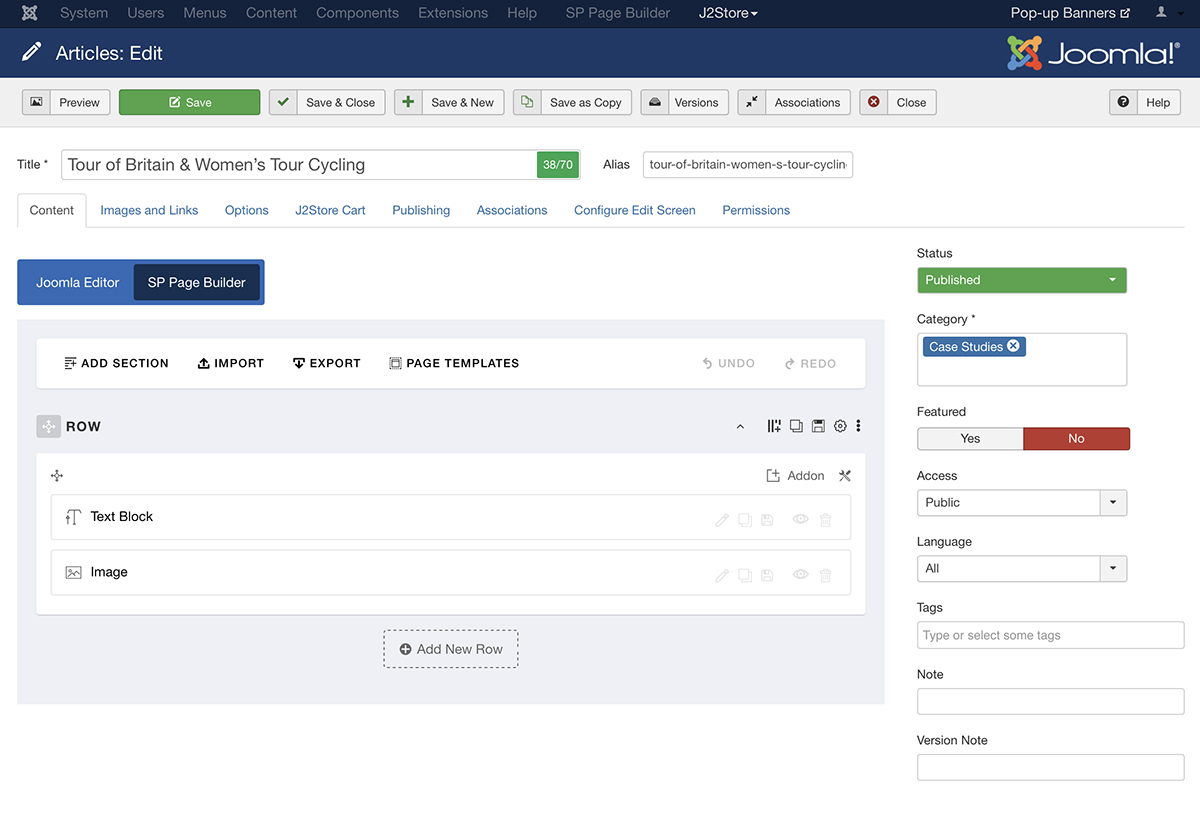Open the Status Published dropdown
Image resolution: width=1200 pixels, height=828 pixels.
coord(1021,281)
